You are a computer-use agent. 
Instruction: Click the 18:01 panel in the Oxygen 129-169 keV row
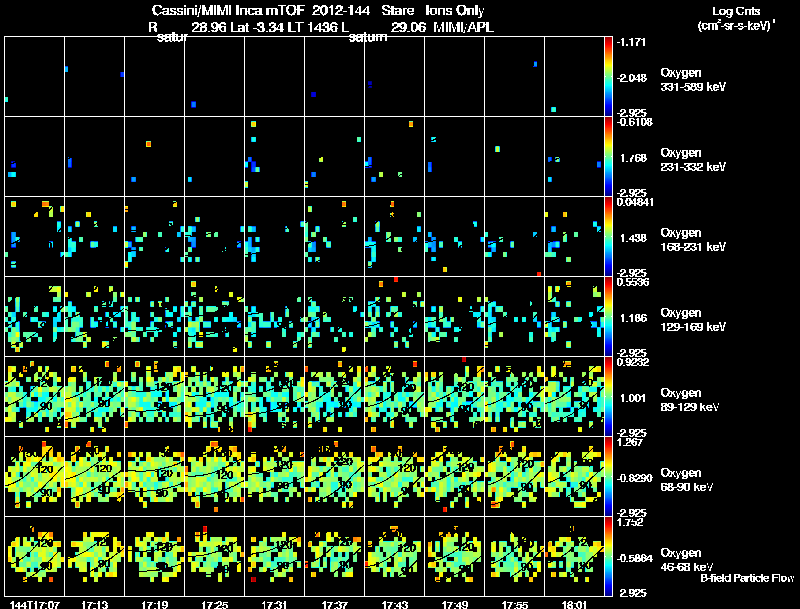pyautogui.click(x=574, y=316)
